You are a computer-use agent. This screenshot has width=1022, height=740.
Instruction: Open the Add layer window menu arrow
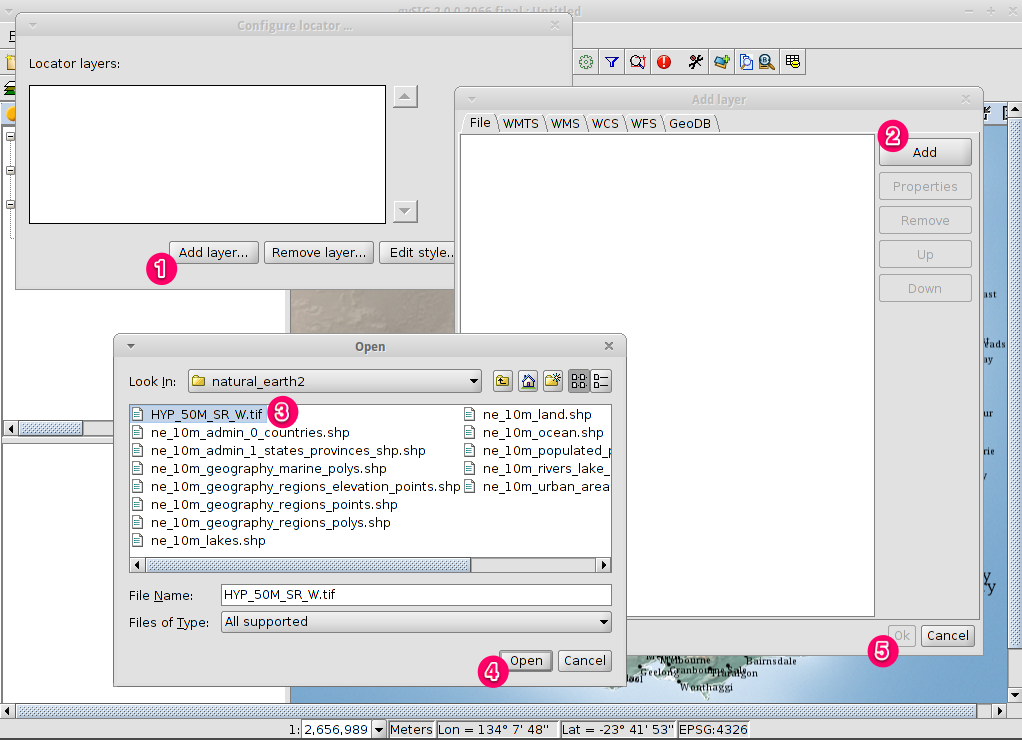pos(472,100)
